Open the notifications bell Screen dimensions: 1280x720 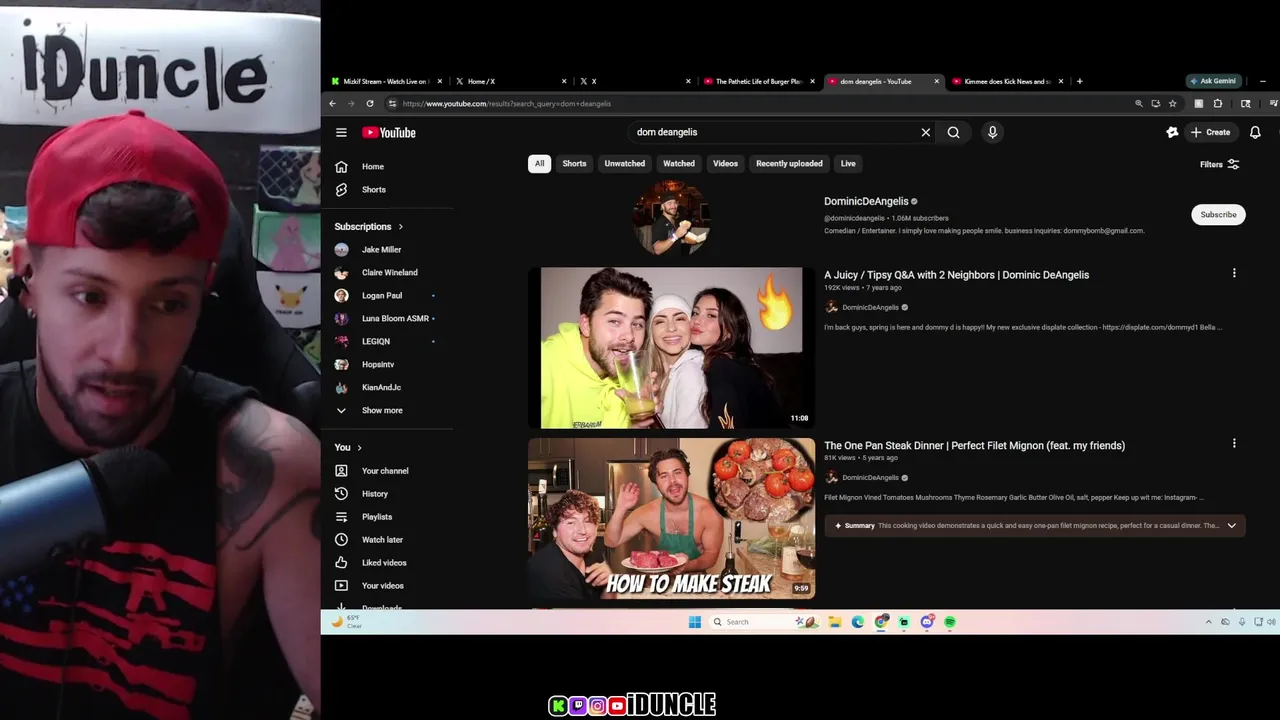click(1255, 132)
